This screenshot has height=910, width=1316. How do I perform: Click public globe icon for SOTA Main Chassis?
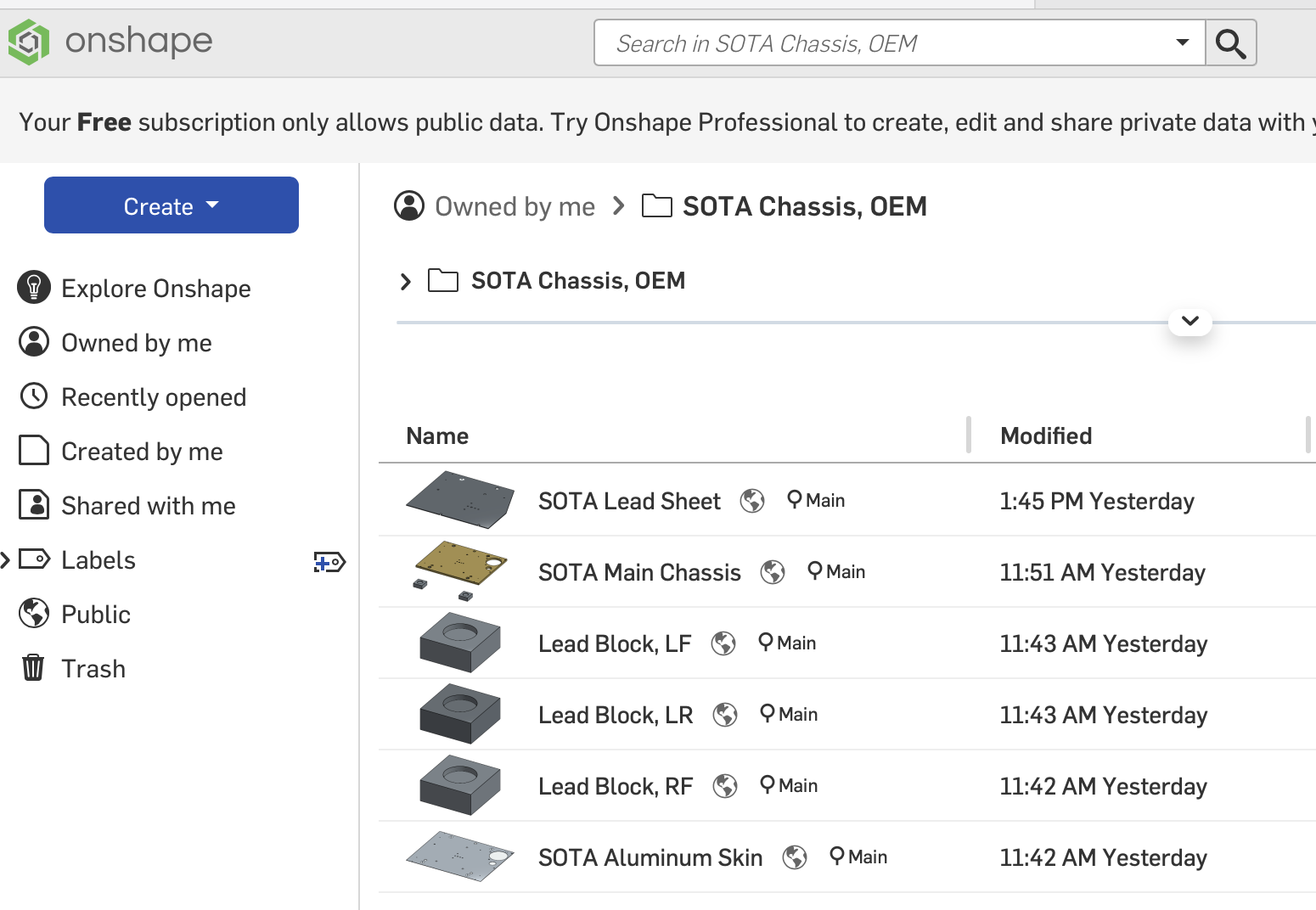click(x=772, y=572)
